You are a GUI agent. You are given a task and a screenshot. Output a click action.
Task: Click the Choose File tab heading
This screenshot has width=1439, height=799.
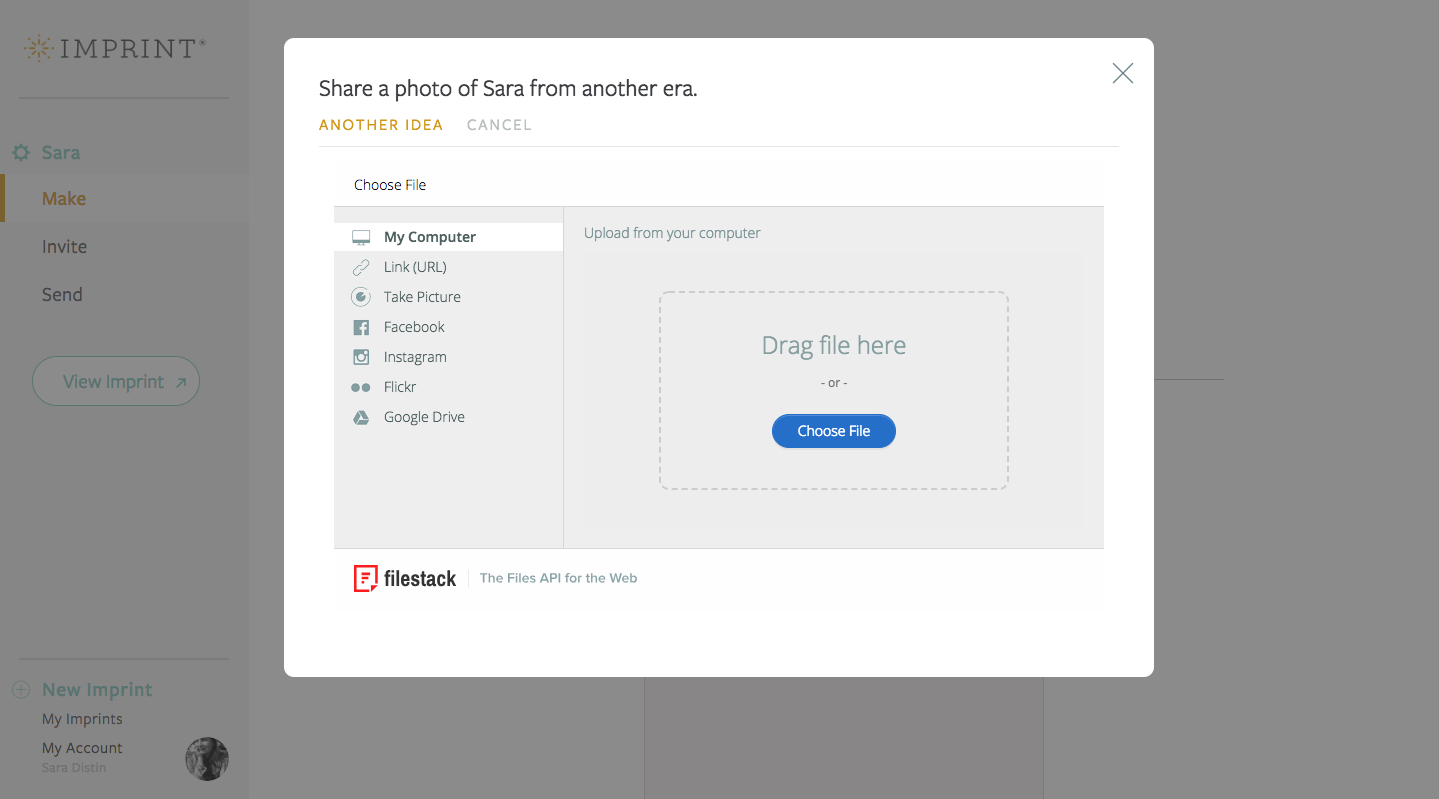point(390,185)
